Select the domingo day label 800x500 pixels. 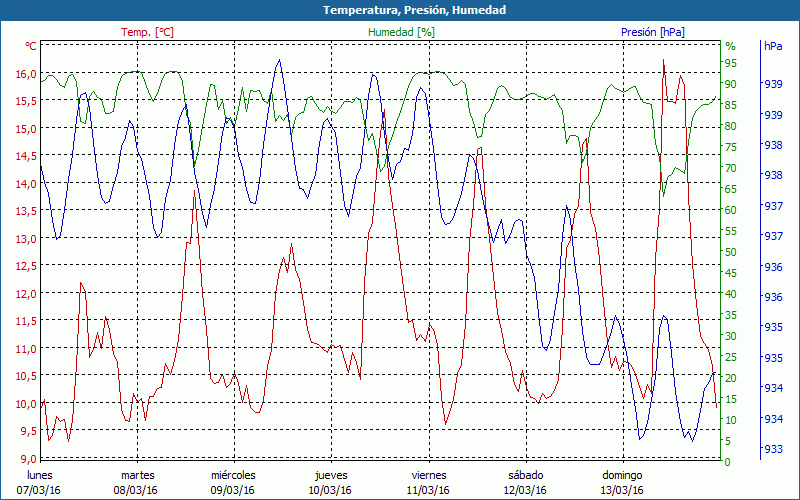pyautogui.click(x=622, y=475)
